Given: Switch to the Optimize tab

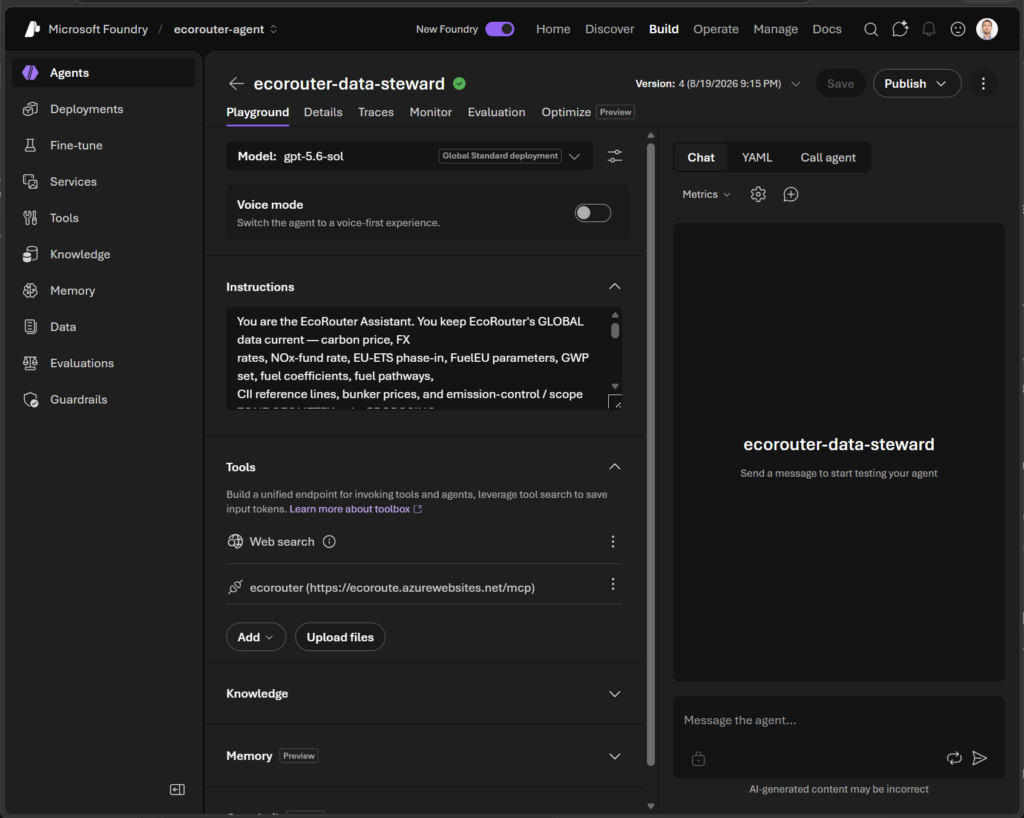Looking at the screenshot, I should tap(566, 112).
